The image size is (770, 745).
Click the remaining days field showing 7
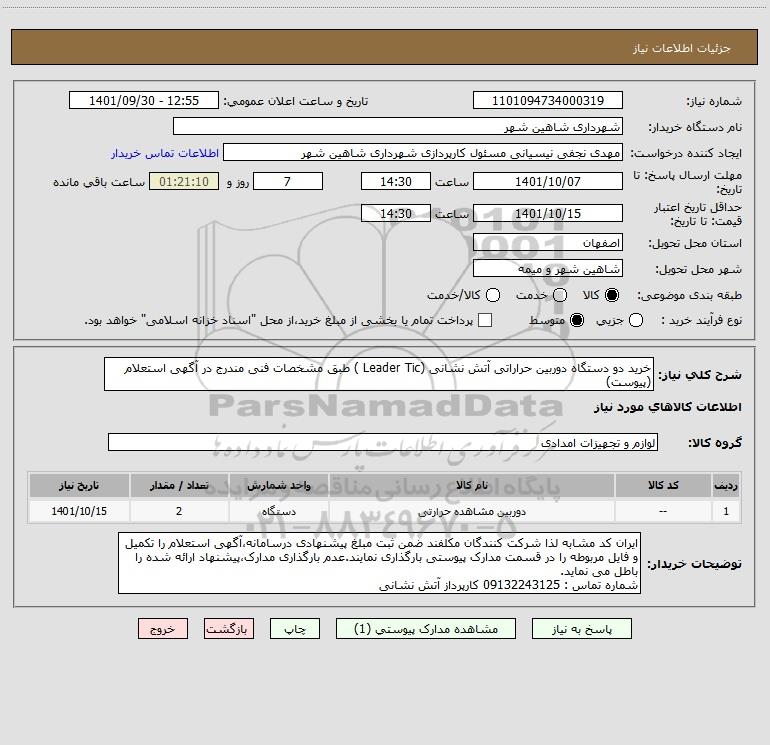pos(288,181)
